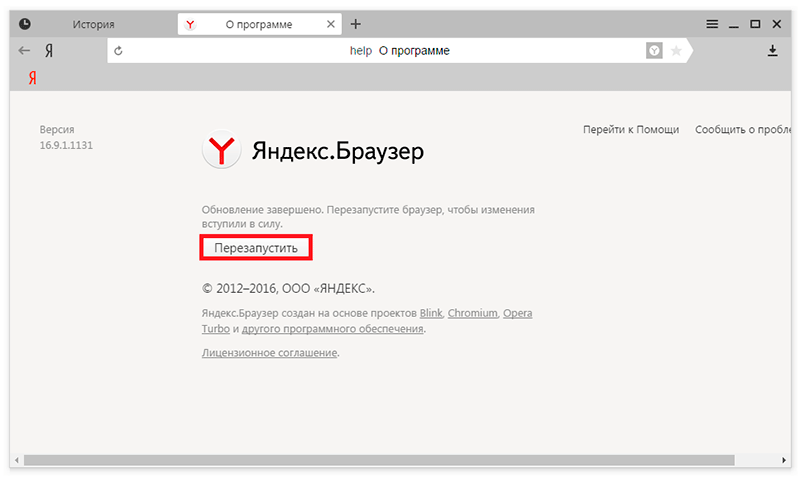Viewport: 800px width, 478px height.
Task: Click the scrollbar right arrow
Action: (784, 460)
